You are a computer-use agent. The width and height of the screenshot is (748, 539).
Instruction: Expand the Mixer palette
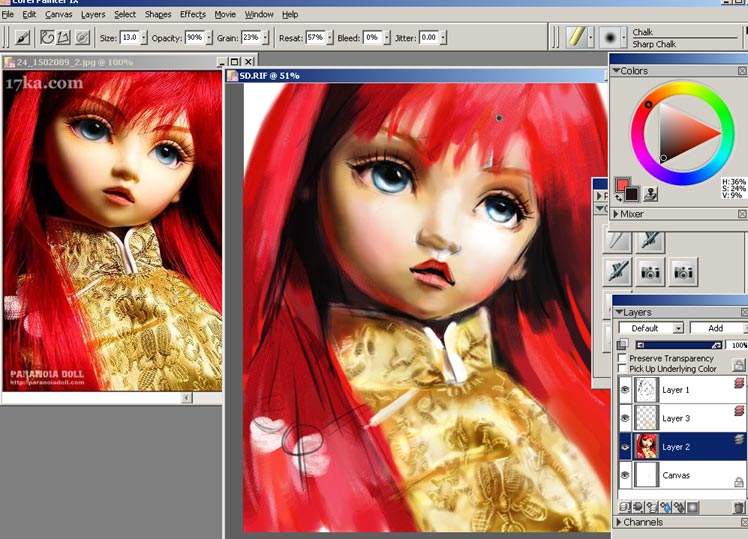tap(616, 214)
